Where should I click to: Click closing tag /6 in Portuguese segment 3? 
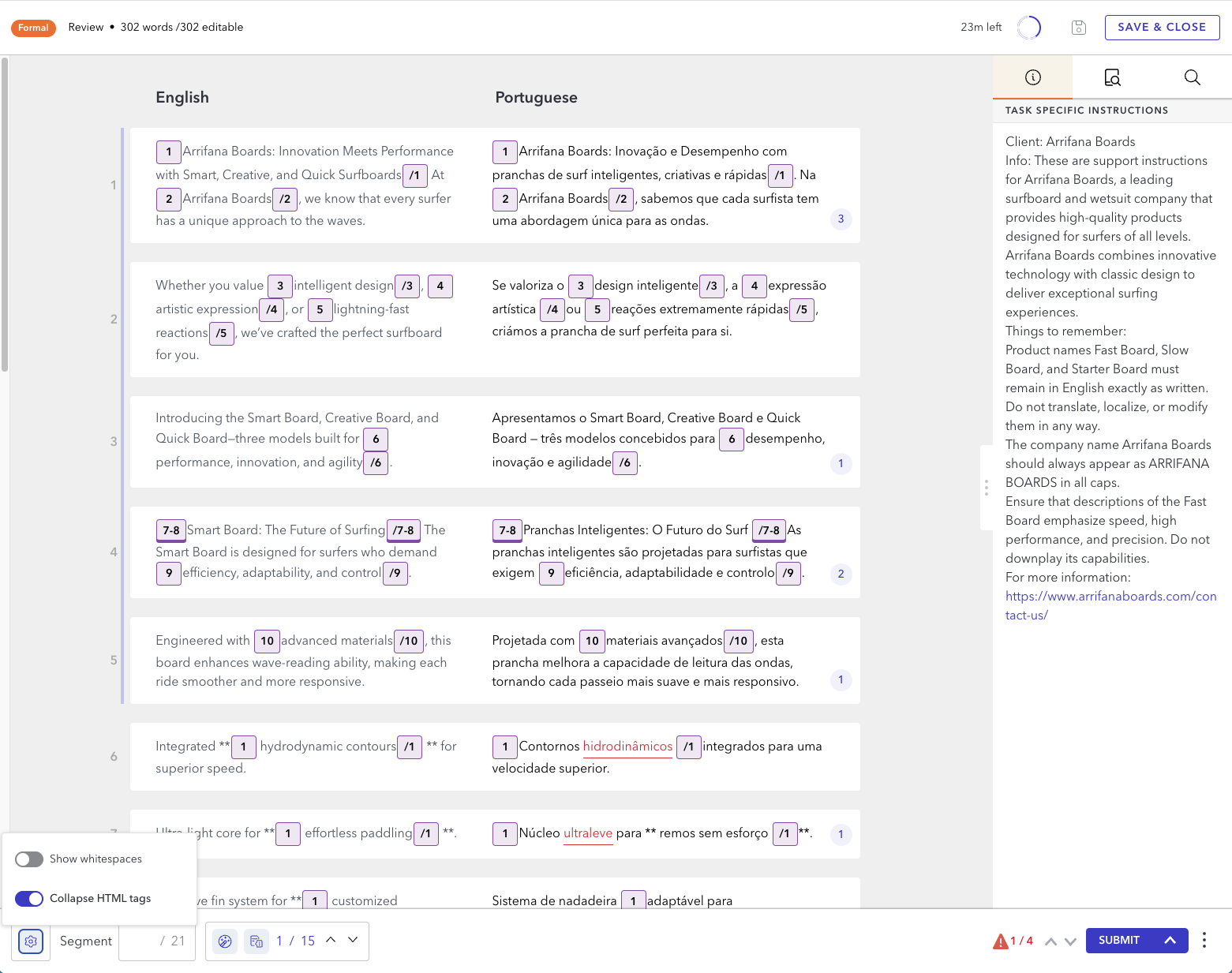(625, 462)
